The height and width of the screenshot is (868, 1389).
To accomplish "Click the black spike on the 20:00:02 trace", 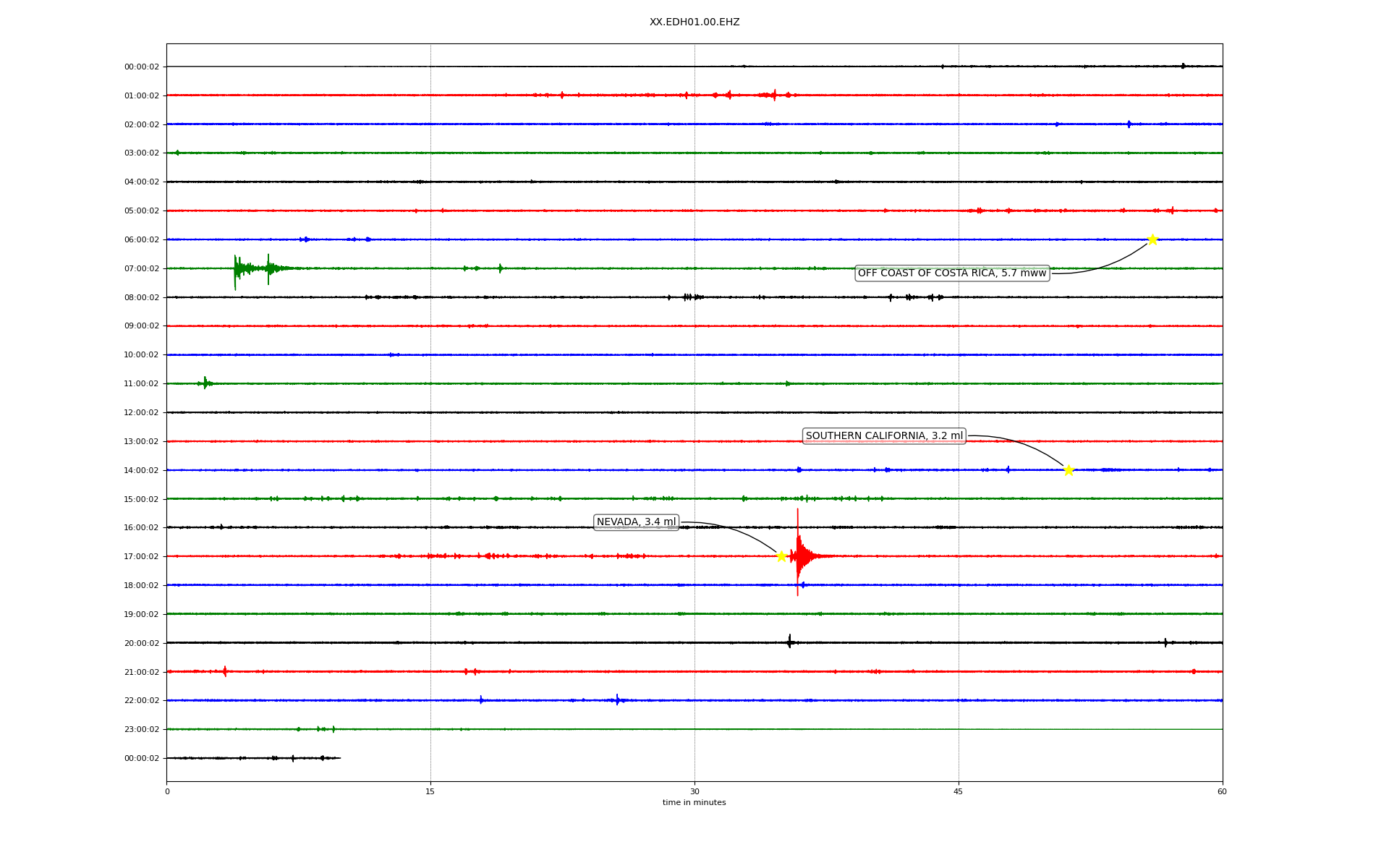I will [x=789, y=642].
